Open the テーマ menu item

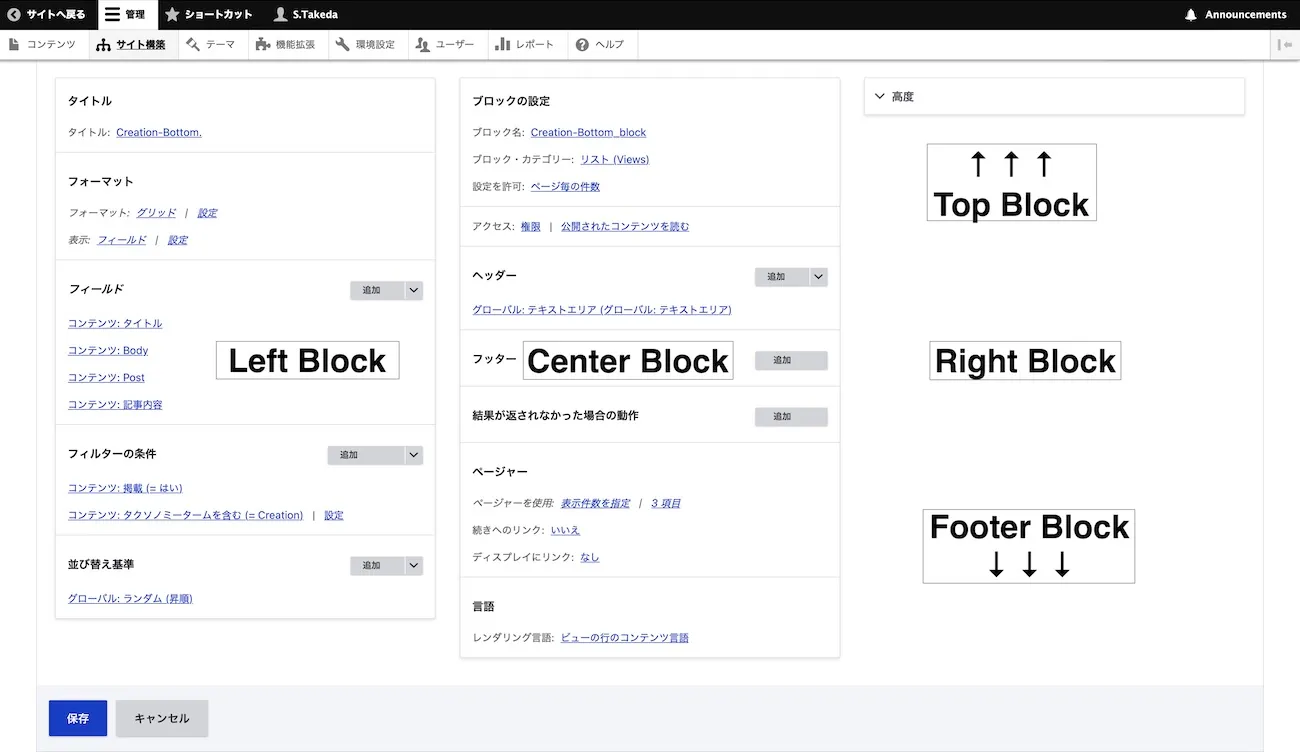tap(213, 45)
